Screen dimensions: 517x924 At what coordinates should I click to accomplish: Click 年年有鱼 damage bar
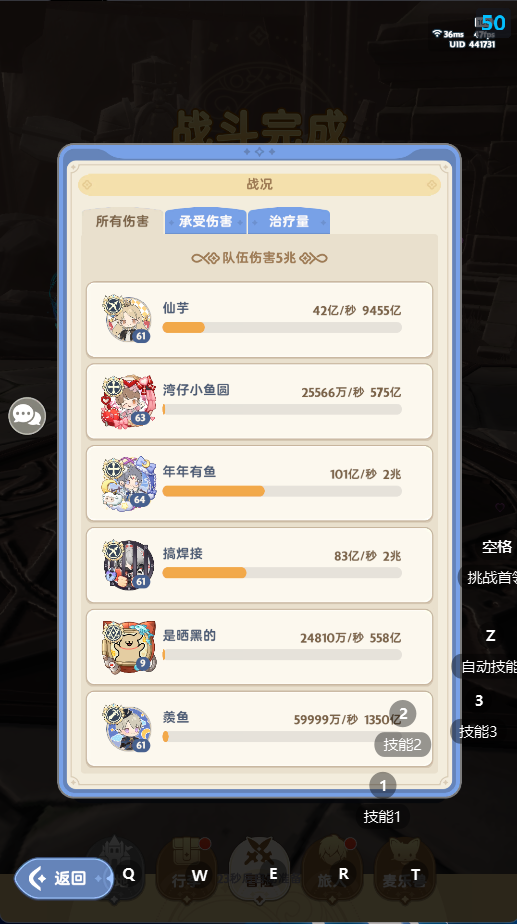point(282,491)
